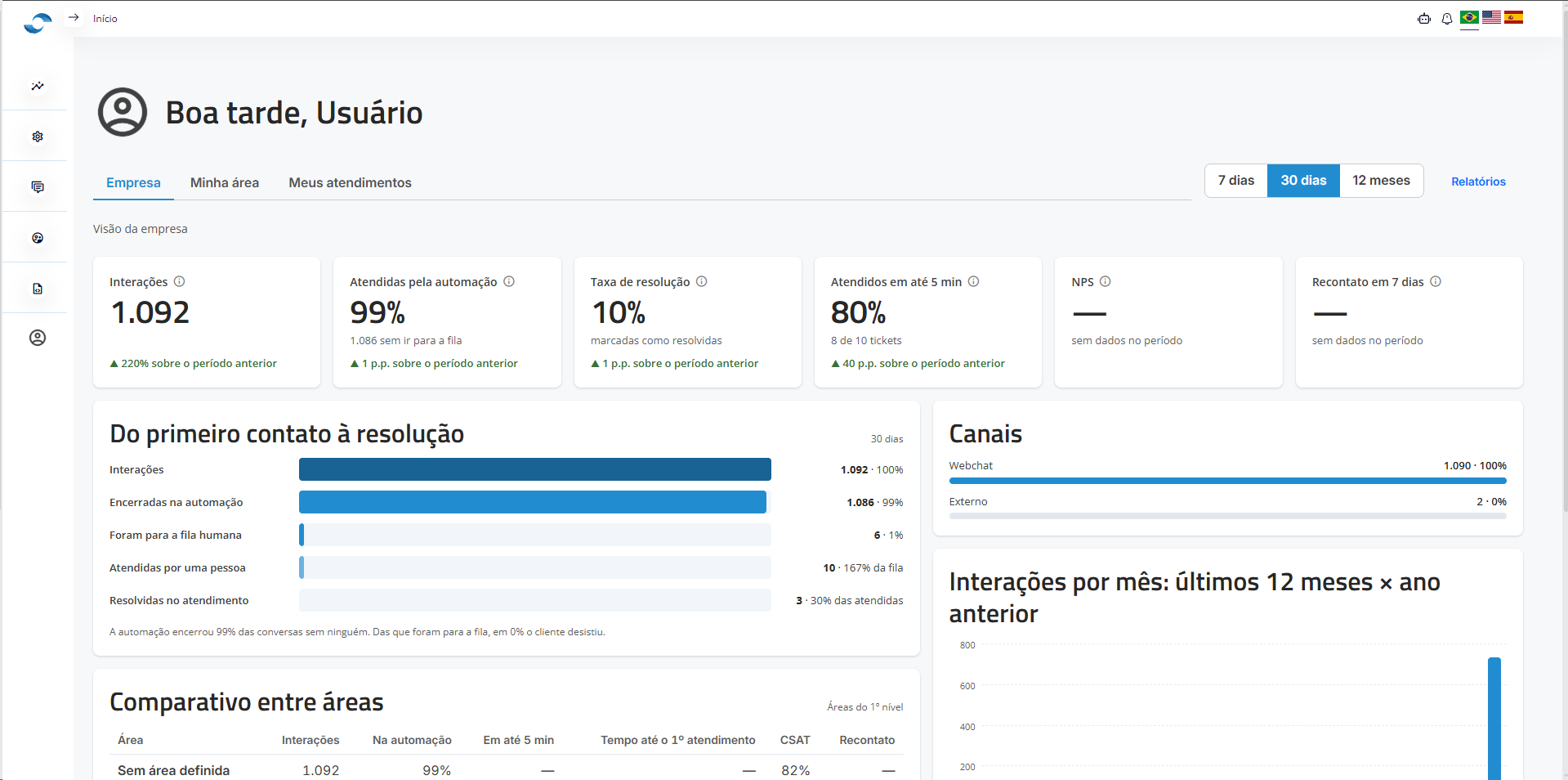Image resolution: width=1568 pixels, height=780 pixels.
Task: Show info for Recontato em 7 dias
Action: 1436,281
